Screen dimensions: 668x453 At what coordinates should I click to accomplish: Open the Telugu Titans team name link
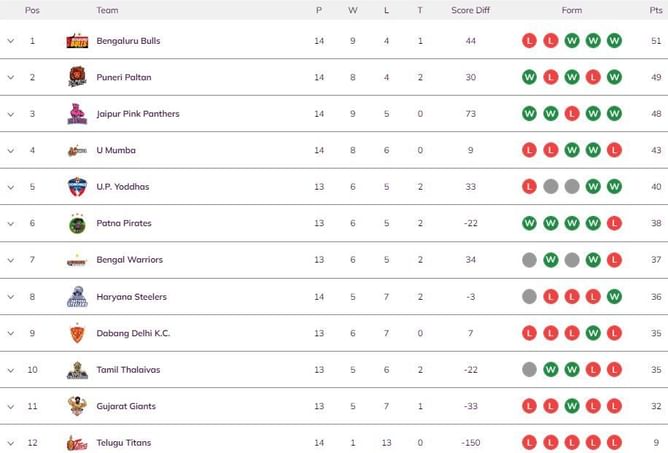click(x=124, y=443)
